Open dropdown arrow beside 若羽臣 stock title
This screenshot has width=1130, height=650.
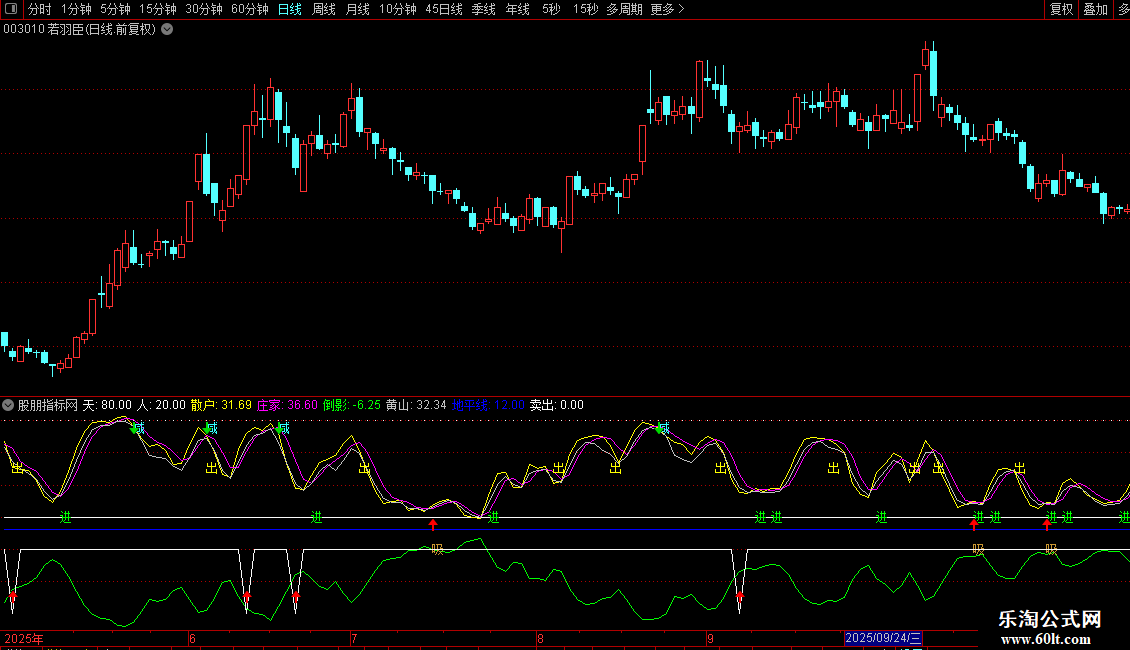click(167, 29)
